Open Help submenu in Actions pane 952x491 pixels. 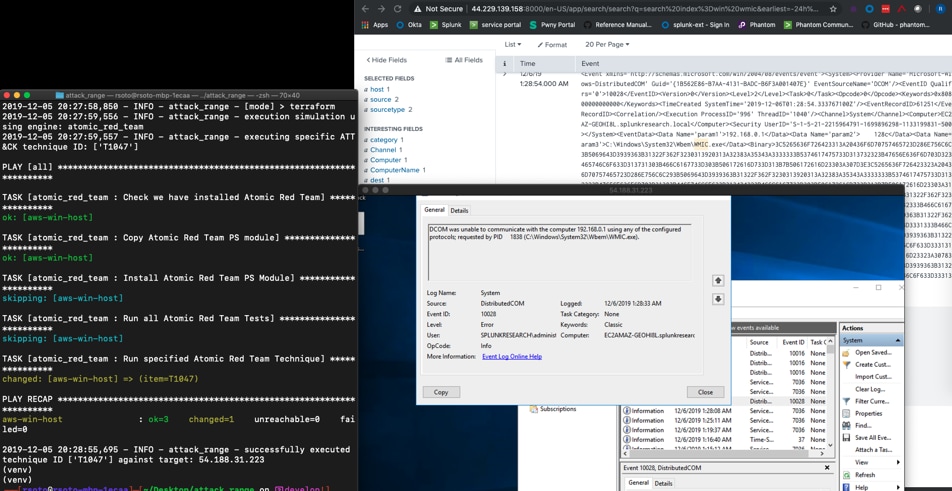[872, 487]
